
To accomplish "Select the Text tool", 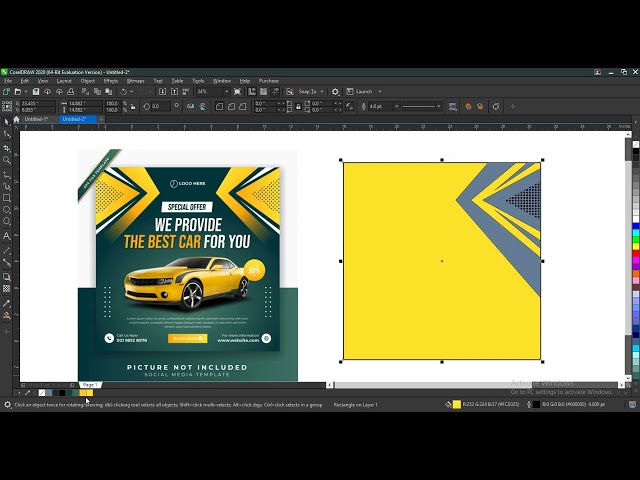I will pyautogui.click(x=7, y=236).
